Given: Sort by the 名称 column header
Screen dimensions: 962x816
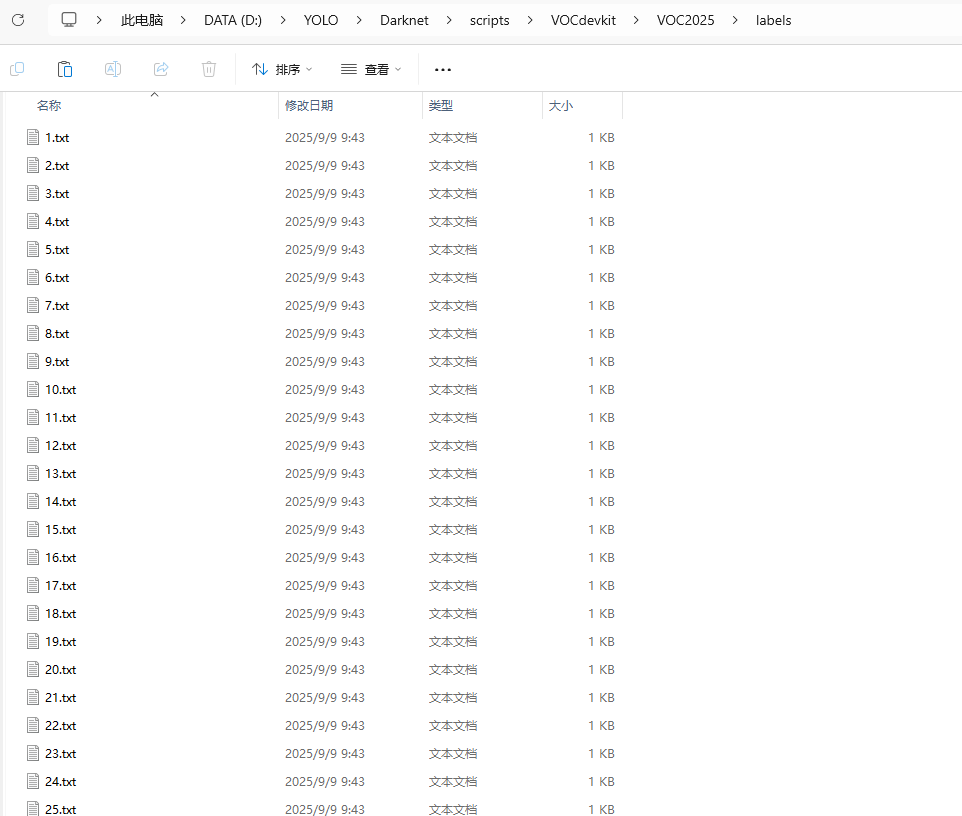Looking at the screenshot, I should (x=49, y=106).
